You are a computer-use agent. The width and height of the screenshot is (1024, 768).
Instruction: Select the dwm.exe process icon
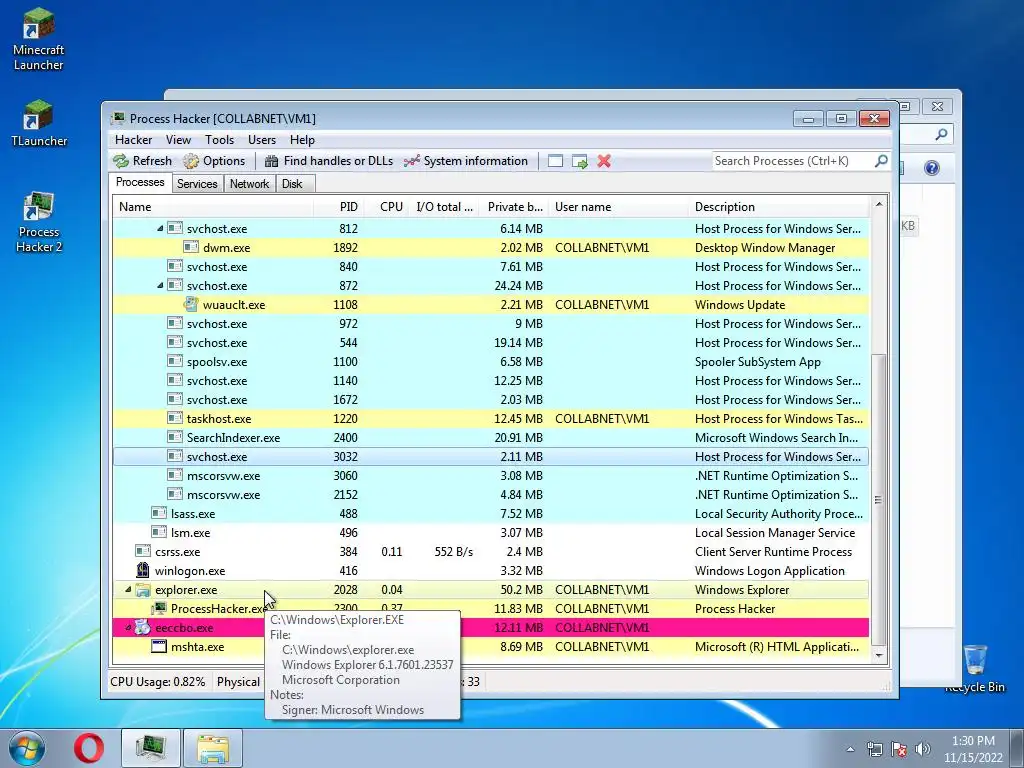191,248
